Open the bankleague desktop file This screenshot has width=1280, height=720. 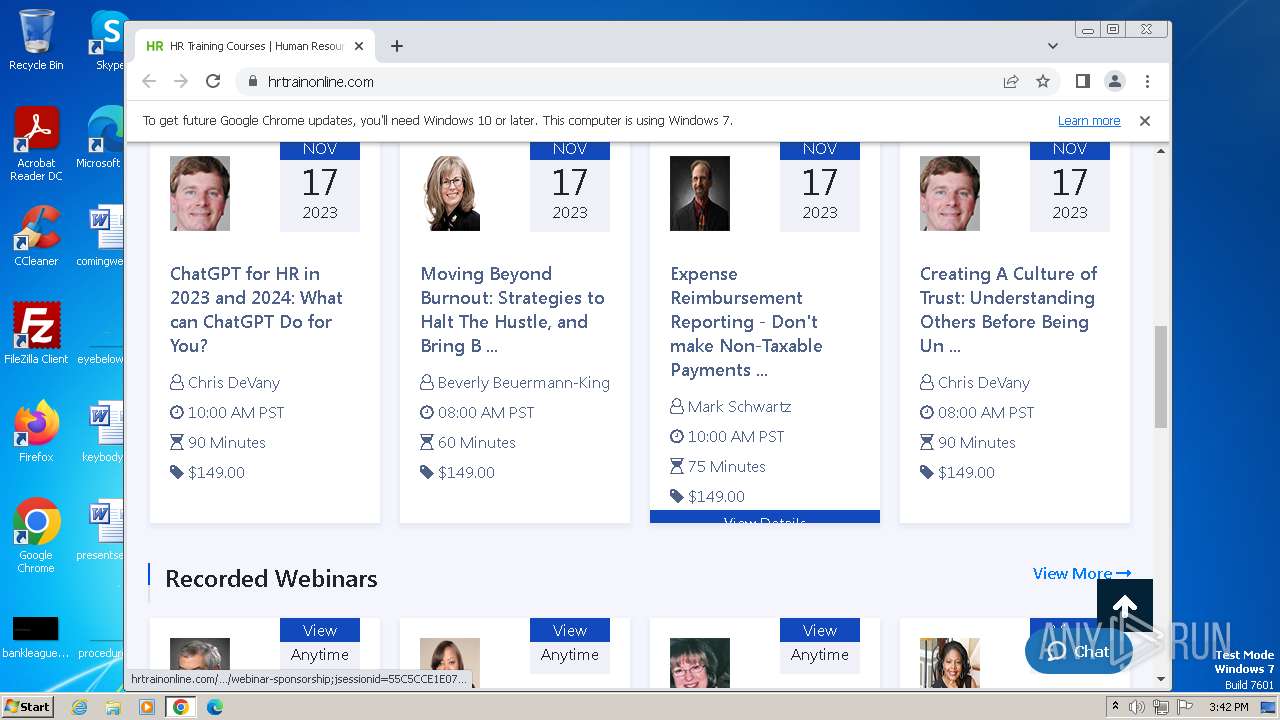pos(36,637)
